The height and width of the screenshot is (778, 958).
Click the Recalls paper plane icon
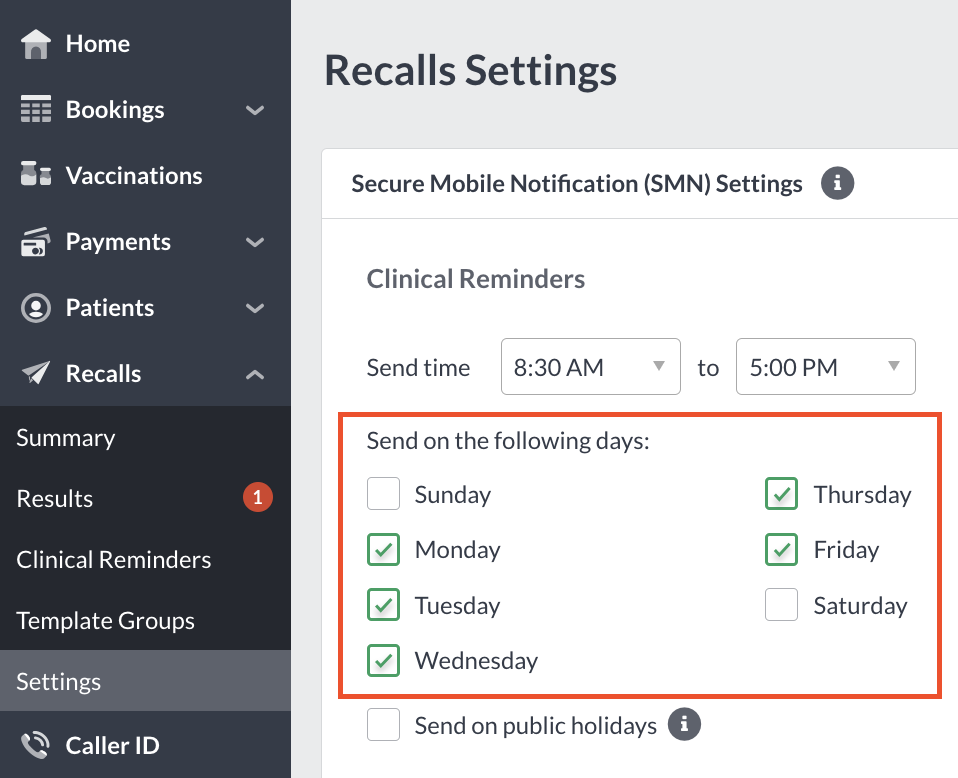coord(35,373)
